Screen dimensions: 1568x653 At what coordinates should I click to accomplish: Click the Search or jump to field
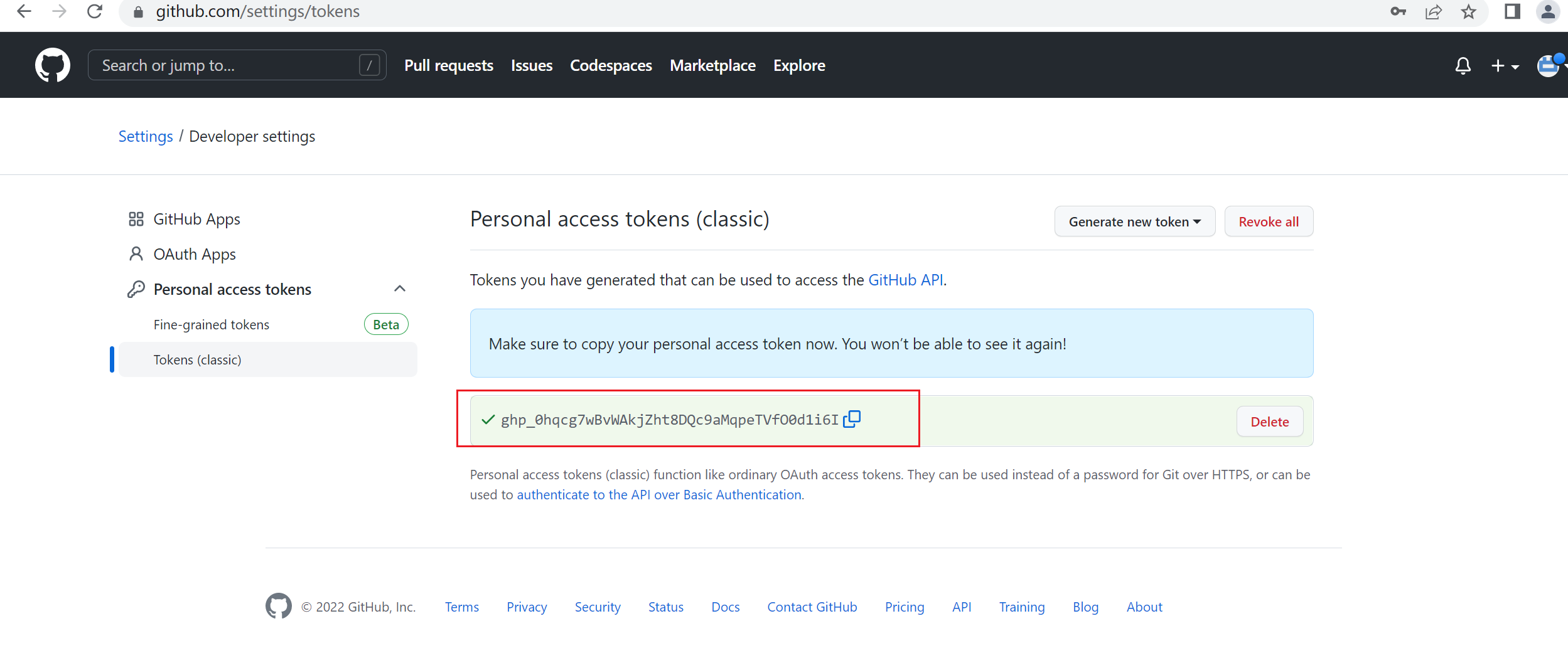point(237,65)
